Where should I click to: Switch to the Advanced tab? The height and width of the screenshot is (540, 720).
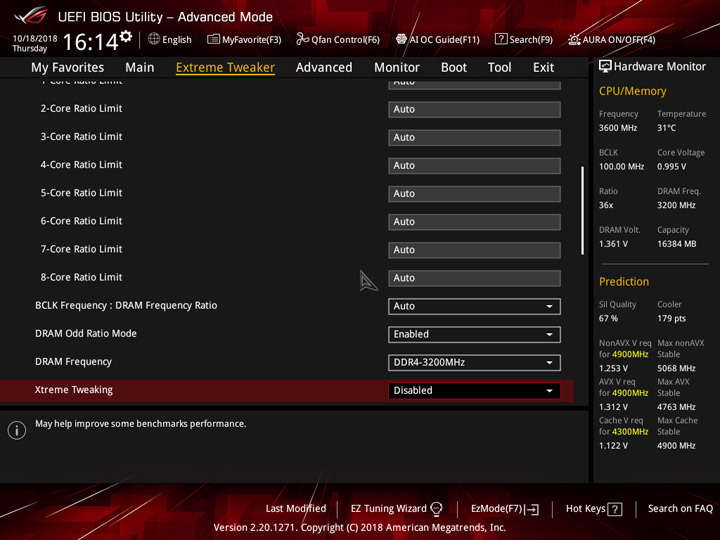[x=324, y=68]
